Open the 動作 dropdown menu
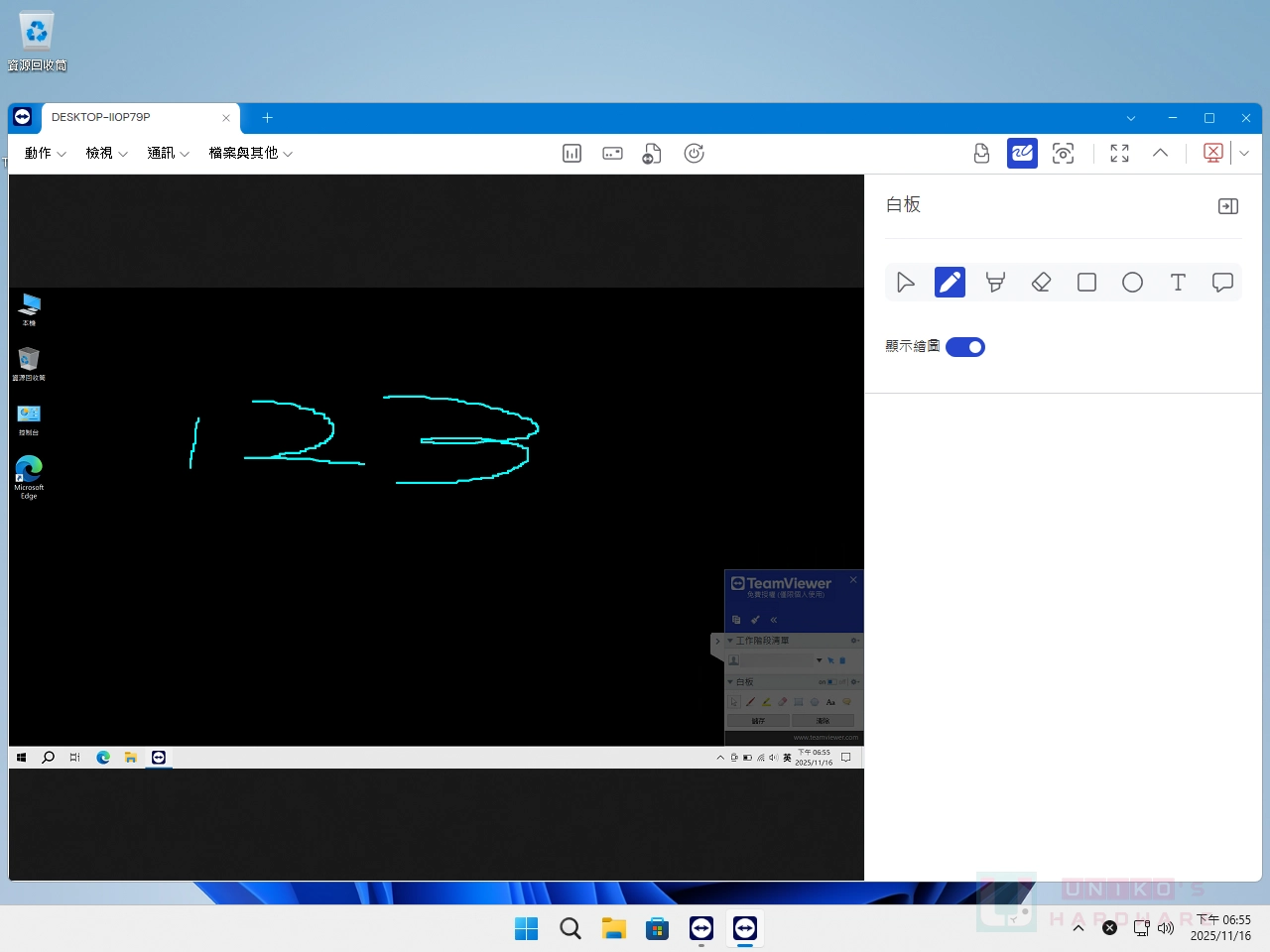1270x952 pixels. point(45,153)
